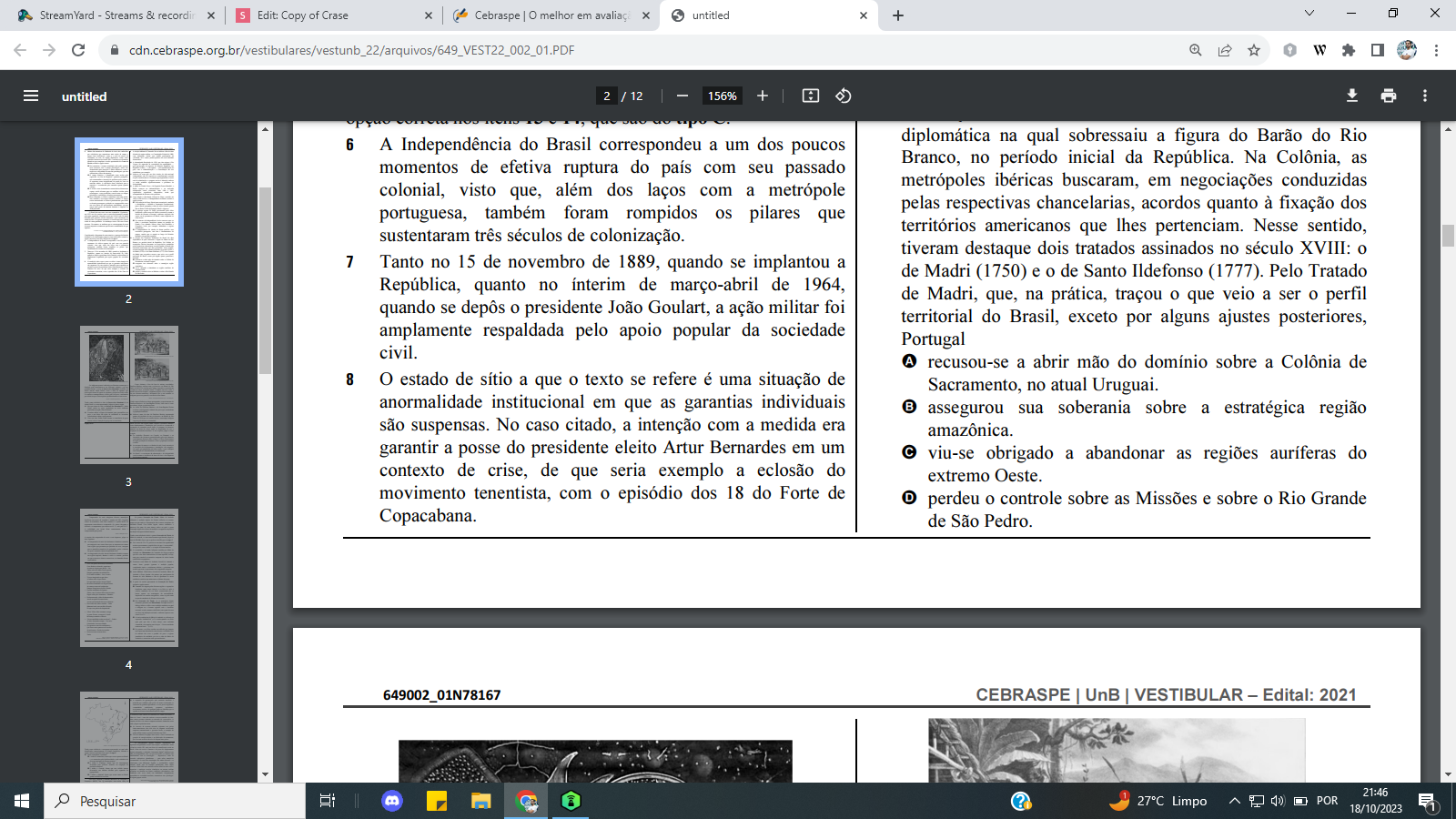Click the CEBRASPE | UnB | VESTIBULAR header text

coord(1166,695)
